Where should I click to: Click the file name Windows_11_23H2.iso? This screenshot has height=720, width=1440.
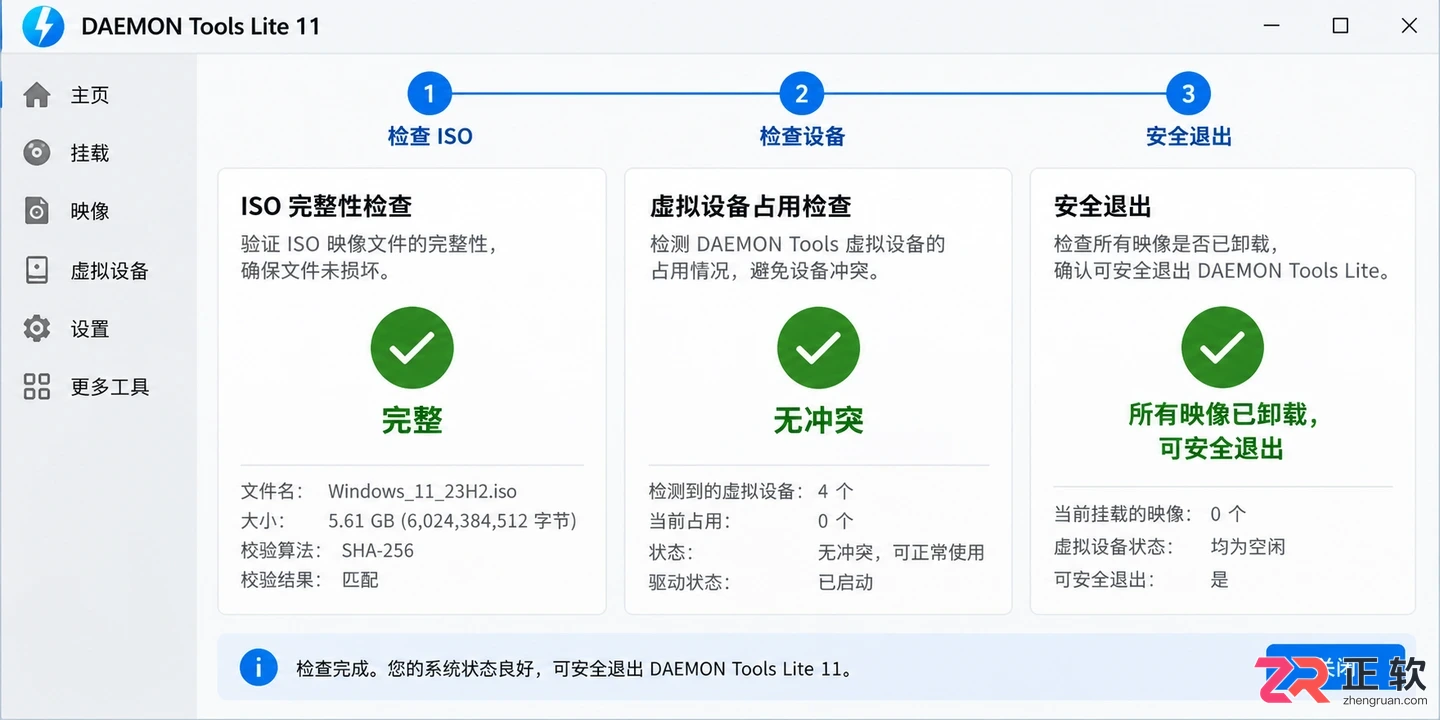pos(422,491)
